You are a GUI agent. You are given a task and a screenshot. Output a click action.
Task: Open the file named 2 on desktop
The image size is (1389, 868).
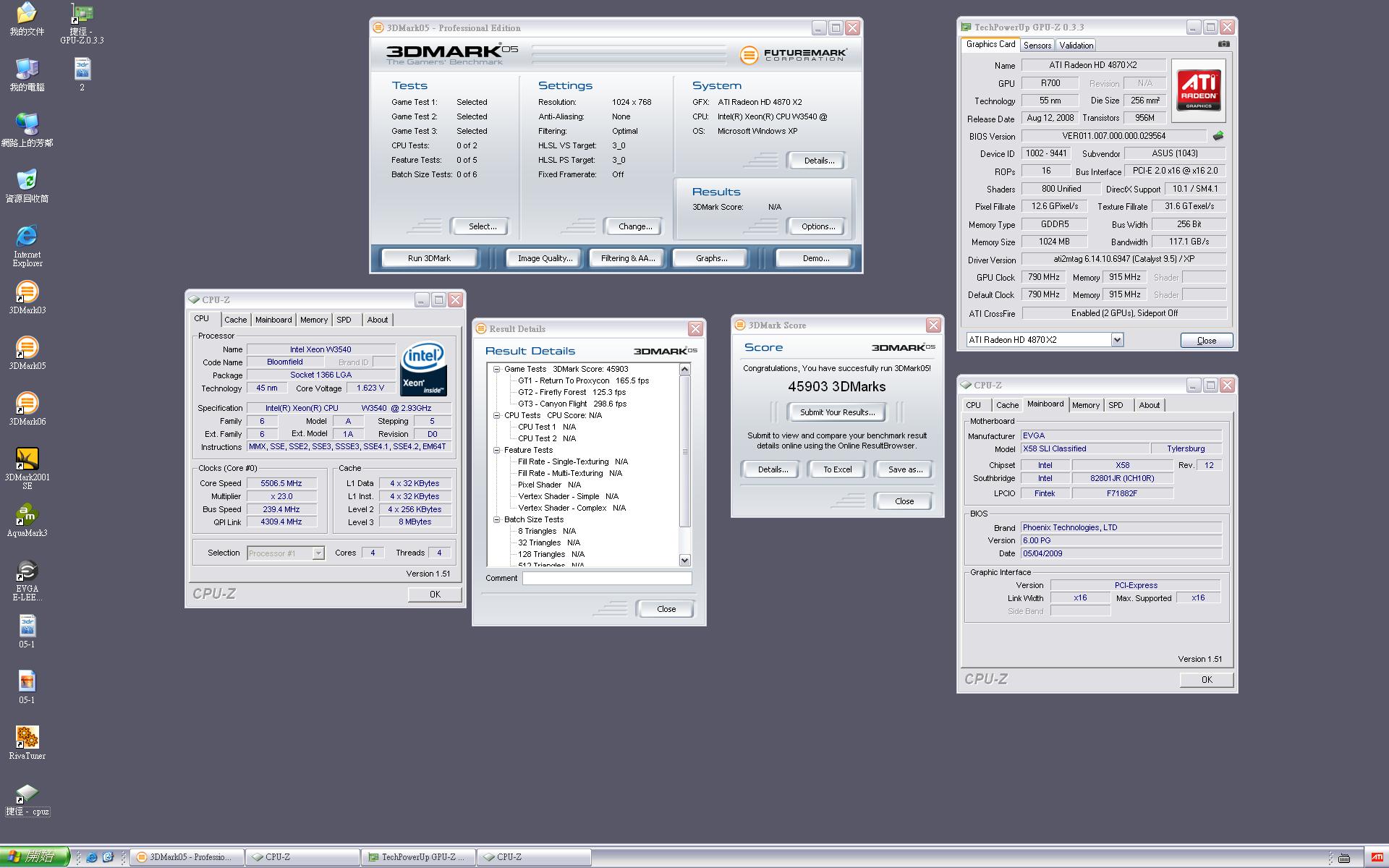coord(82,74)
